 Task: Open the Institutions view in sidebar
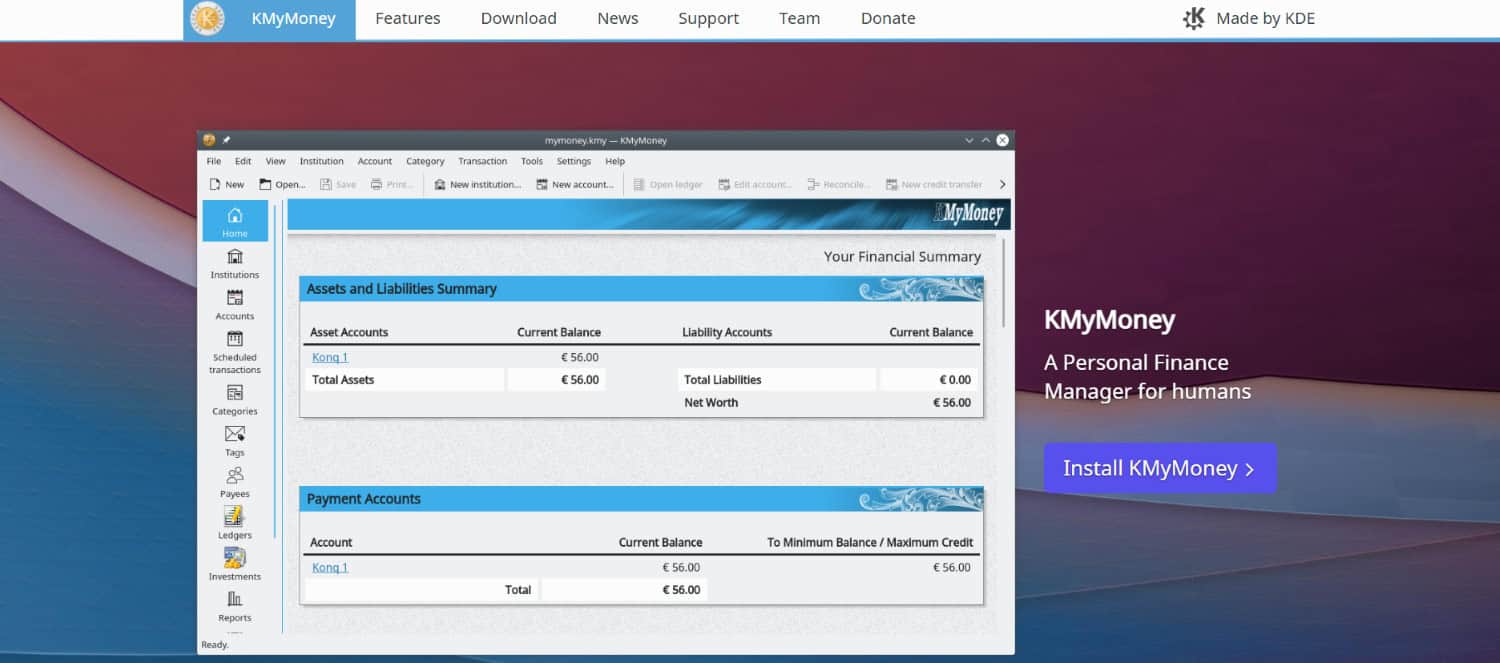tap(234, 264)
